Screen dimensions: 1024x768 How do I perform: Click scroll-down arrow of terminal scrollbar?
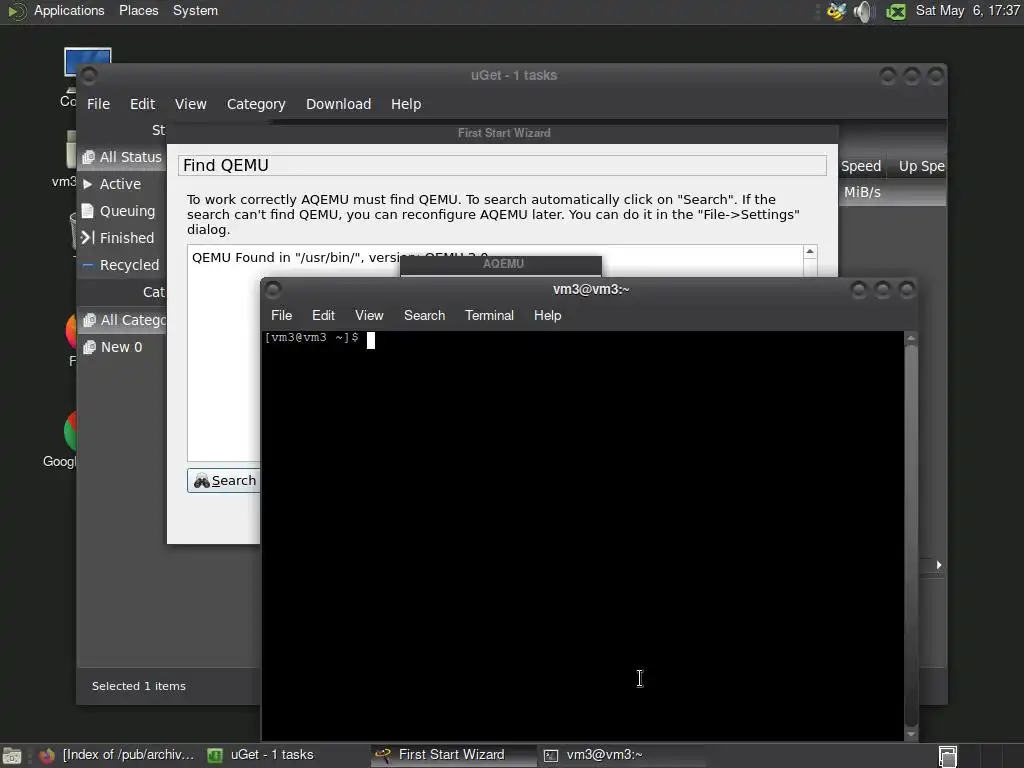(x=911, y=735)
